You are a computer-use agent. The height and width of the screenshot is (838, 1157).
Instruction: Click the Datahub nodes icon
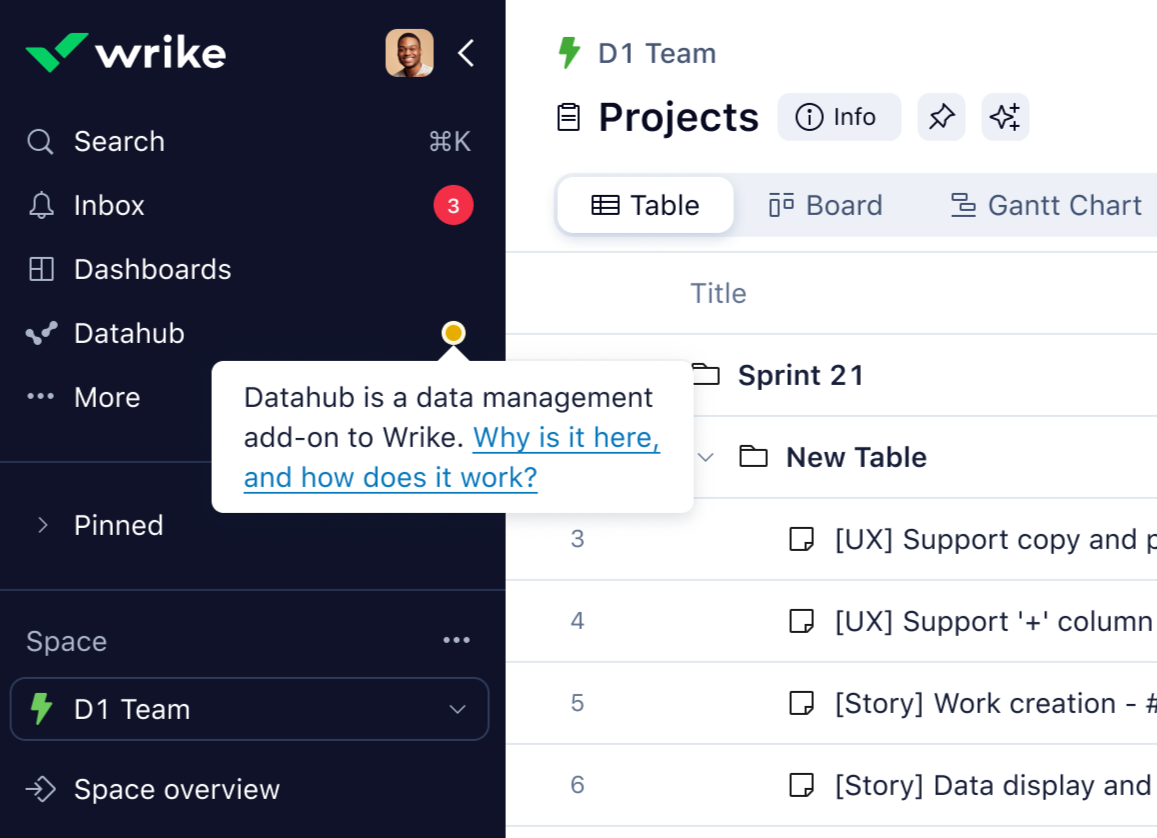pyautogui.click(x=41, y=333)
